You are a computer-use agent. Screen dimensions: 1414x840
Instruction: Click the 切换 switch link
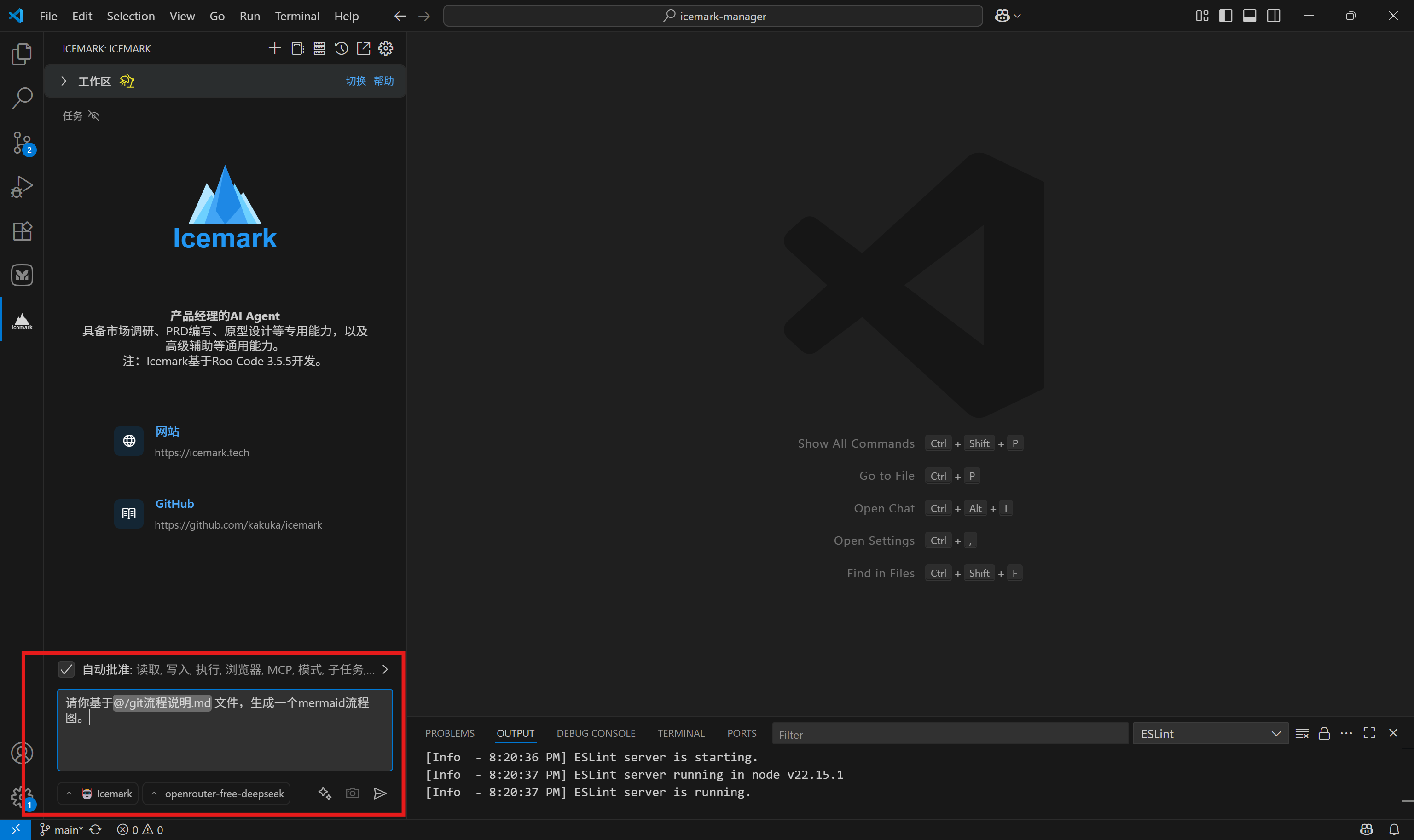tap(356, 81)
